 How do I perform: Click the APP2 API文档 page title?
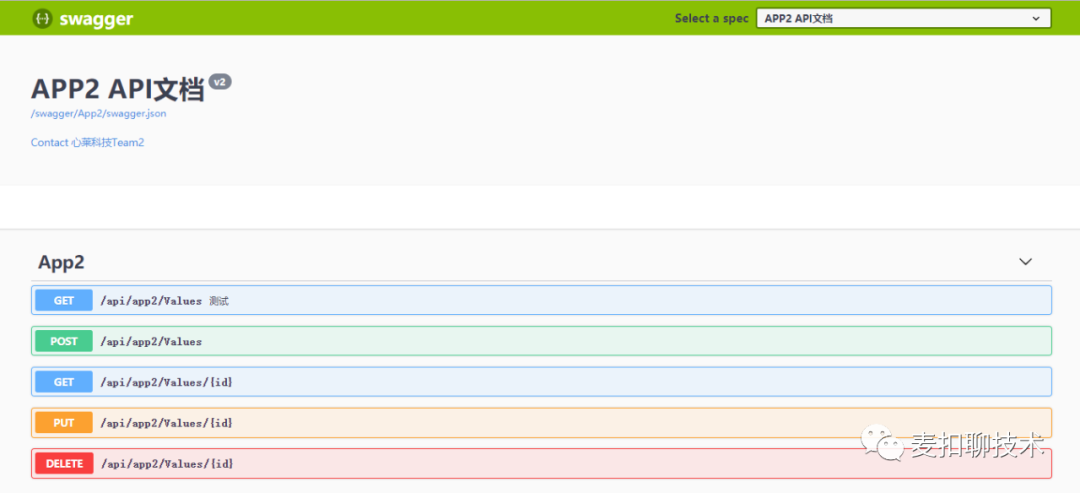pos(118,90)
